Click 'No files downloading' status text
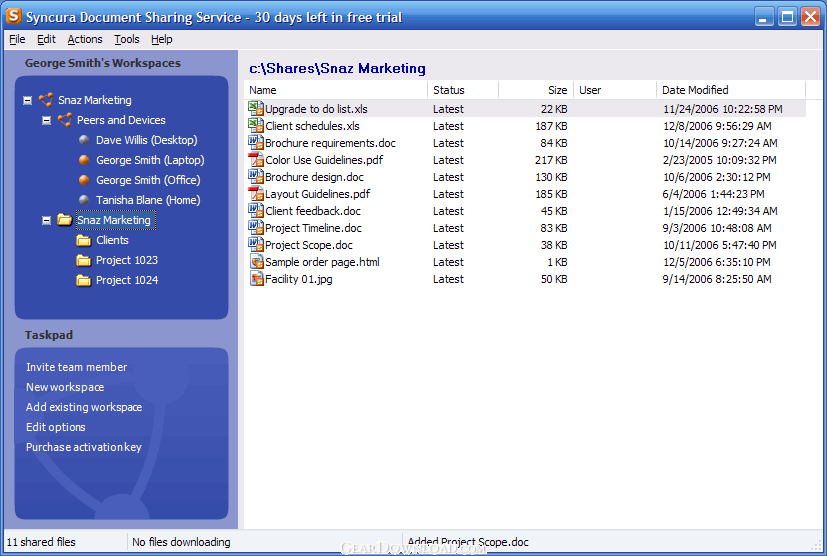This screenshot has width=827, height=556. coord(181,542)
